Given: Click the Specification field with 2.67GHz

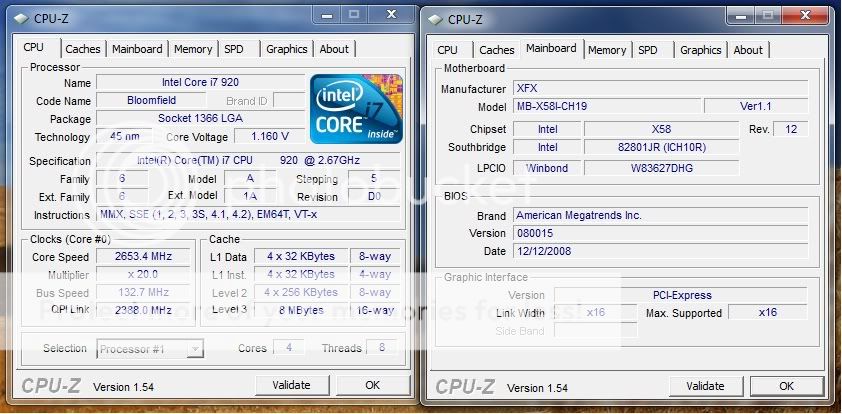Looking at the screenshot, I should tap(248, 161).
